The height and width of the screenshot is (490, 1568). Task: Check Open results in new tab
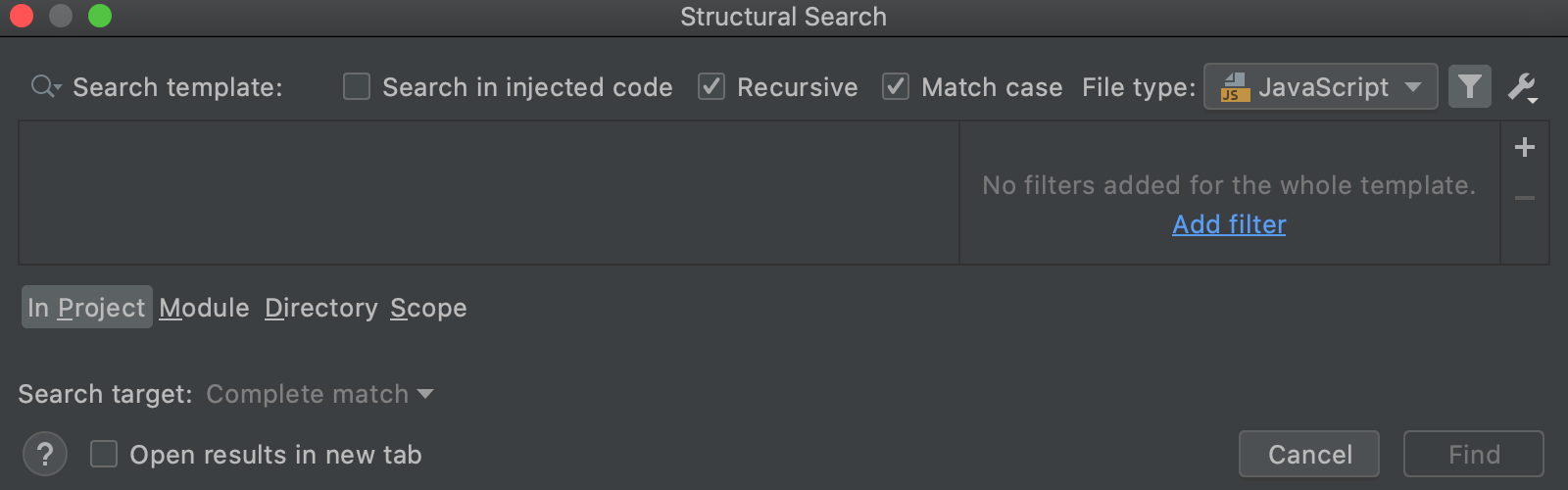[104, 455]
